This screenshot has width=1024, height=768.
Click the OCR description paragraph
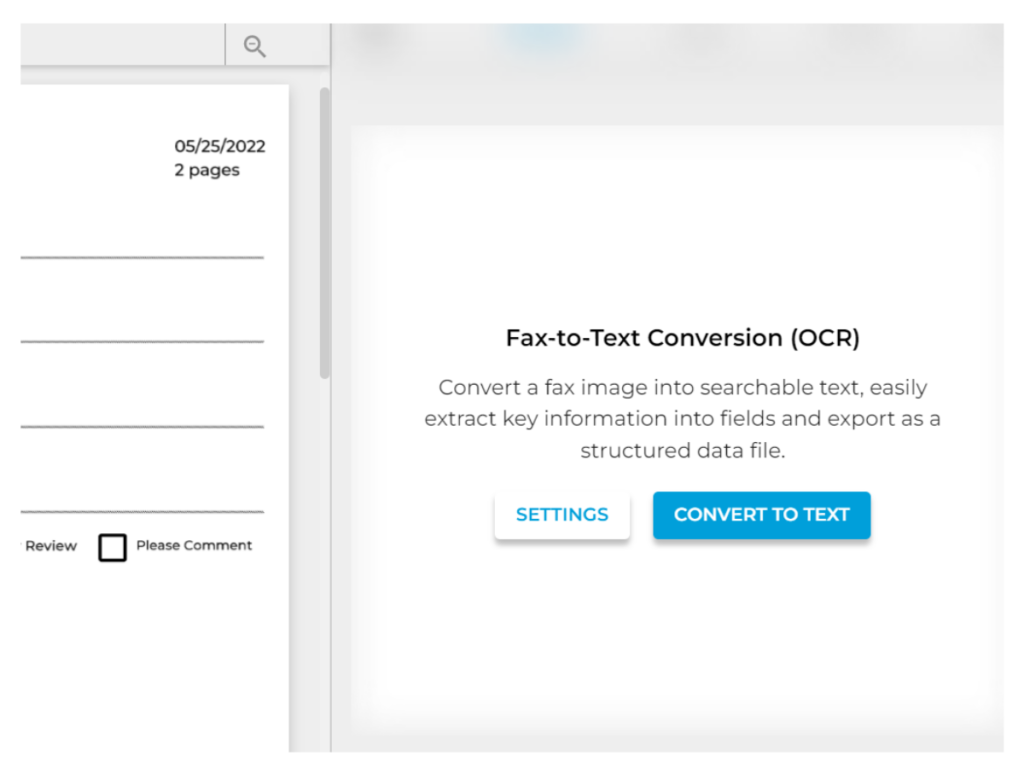pos(682,419)
